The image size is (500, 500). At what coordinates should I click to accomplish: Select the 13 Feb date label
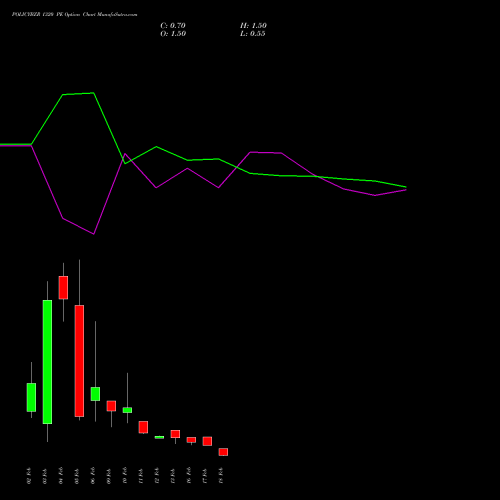[173, 476]
